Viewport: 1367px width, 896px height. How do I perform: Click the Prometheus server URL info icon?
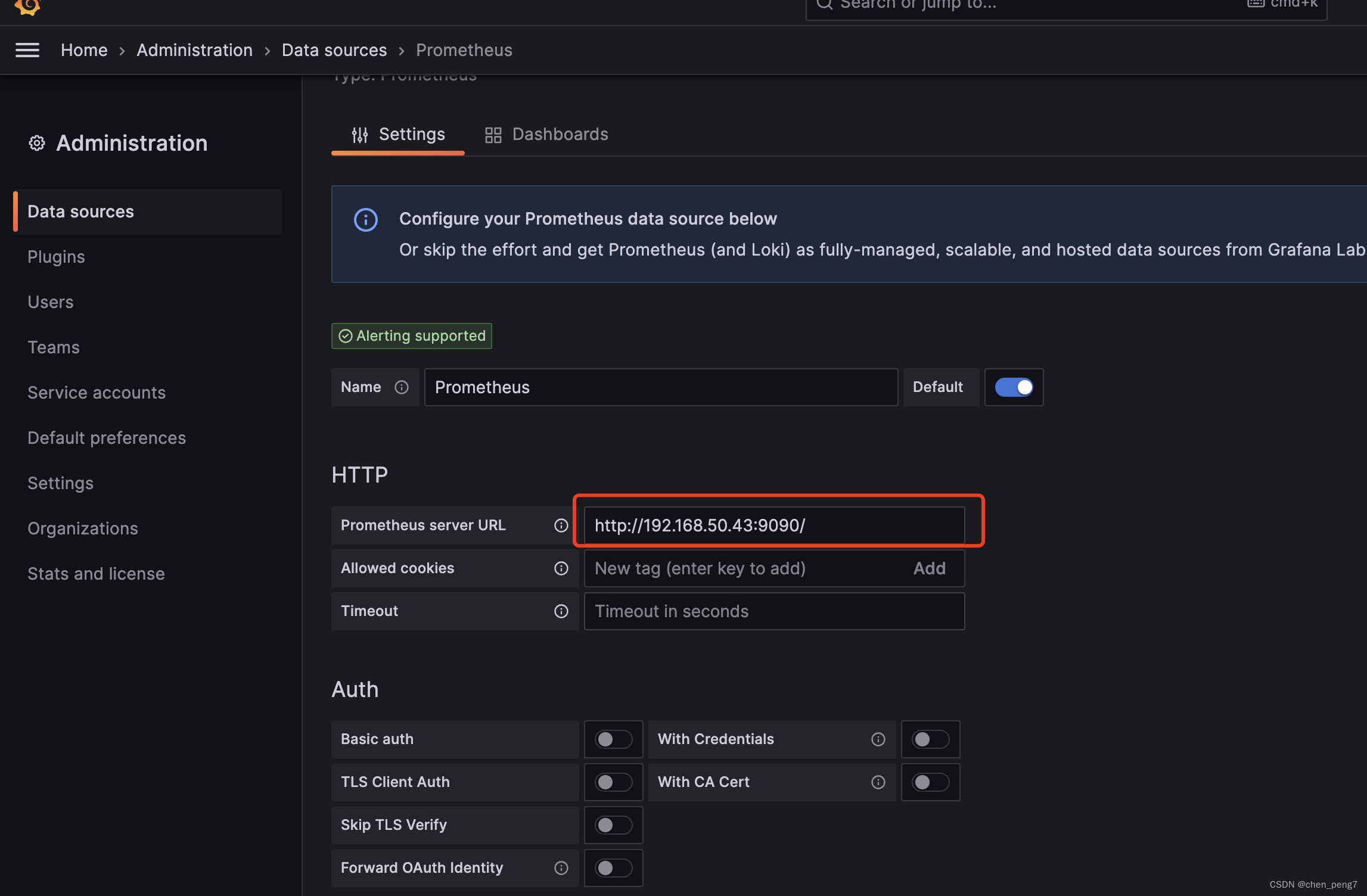tap(561, 525)
